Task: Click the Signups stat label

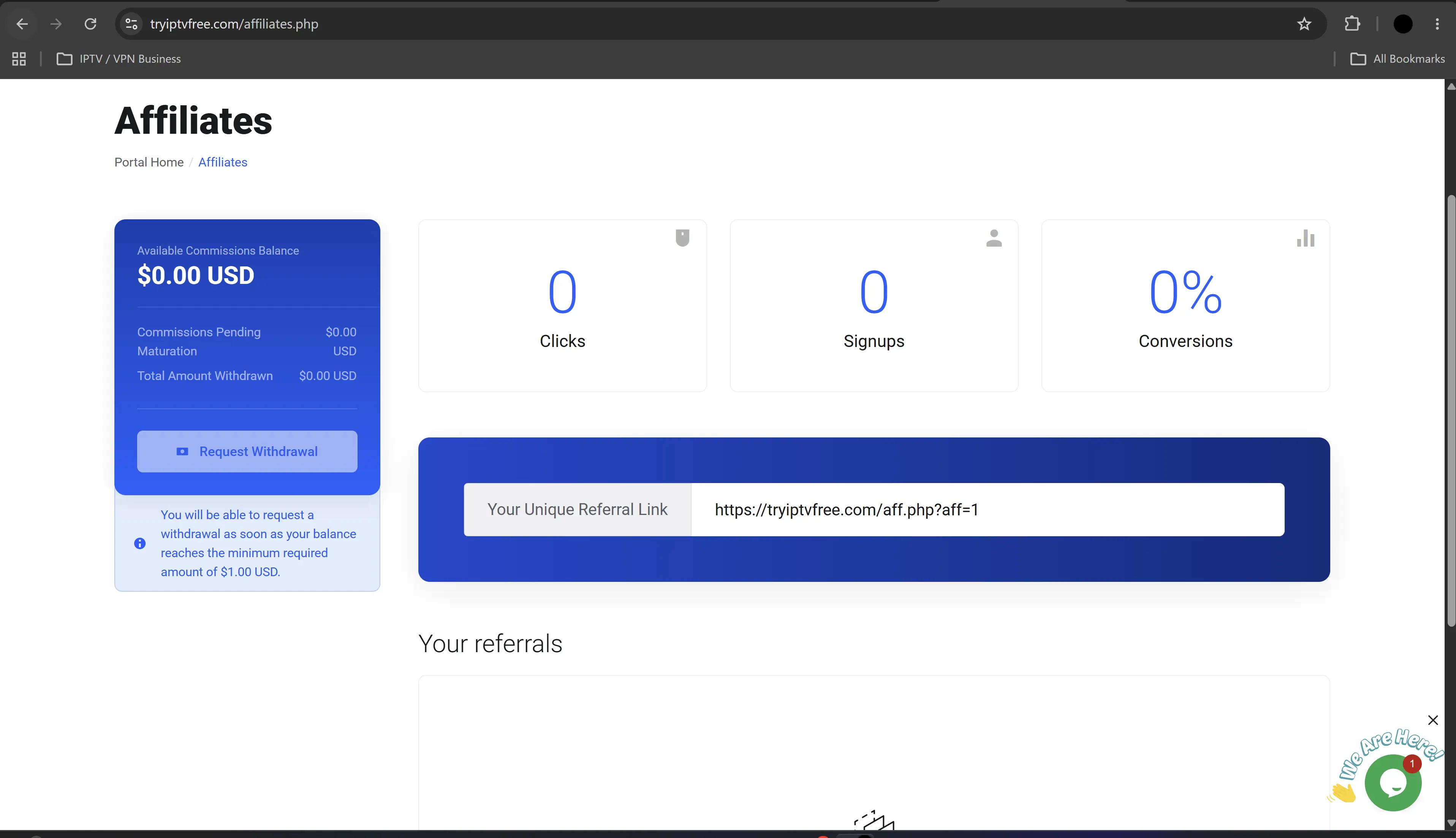Action: click(x=874, y=341)
